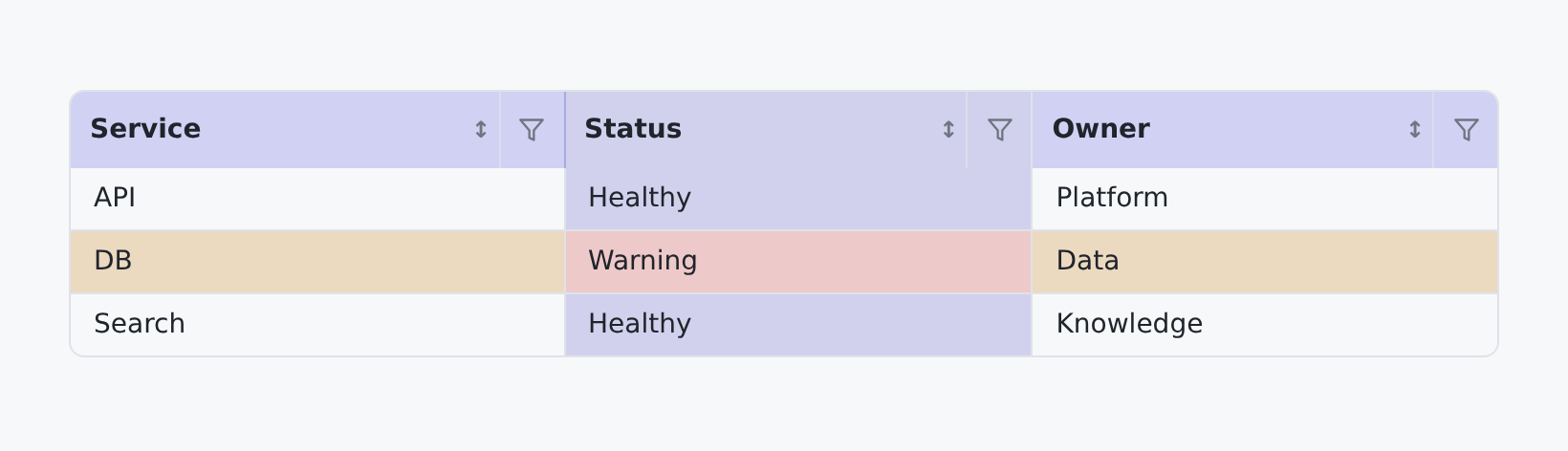Select the Platform owner cell
The width and height of the screenshot is (1568, 451).
pos(1265,199)
